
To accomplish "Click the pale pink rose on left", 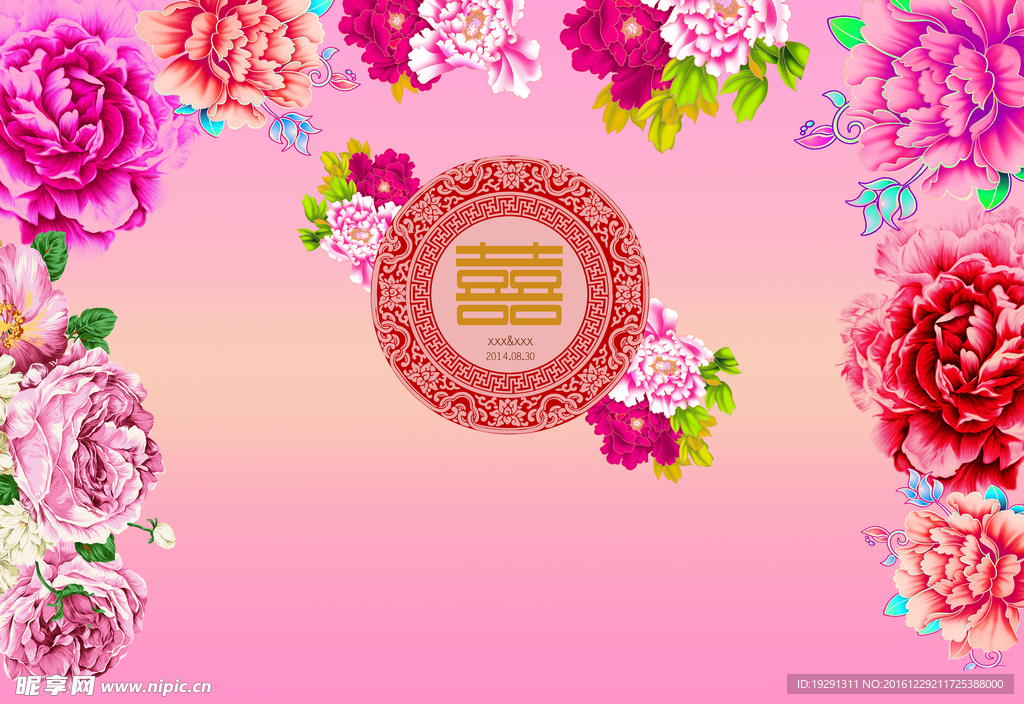I will click(82, 444).
